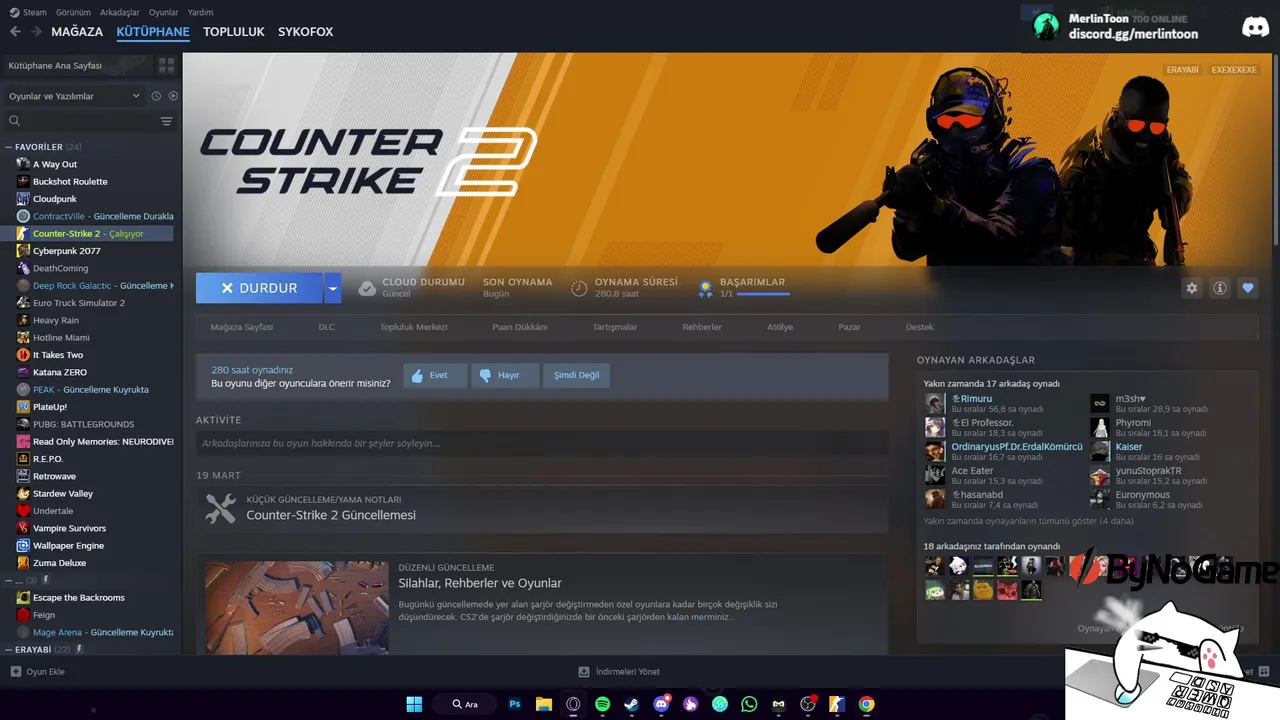Open Ace Eater's friend avatar
Screen dimensions: 1280x720
coord(935,475)
